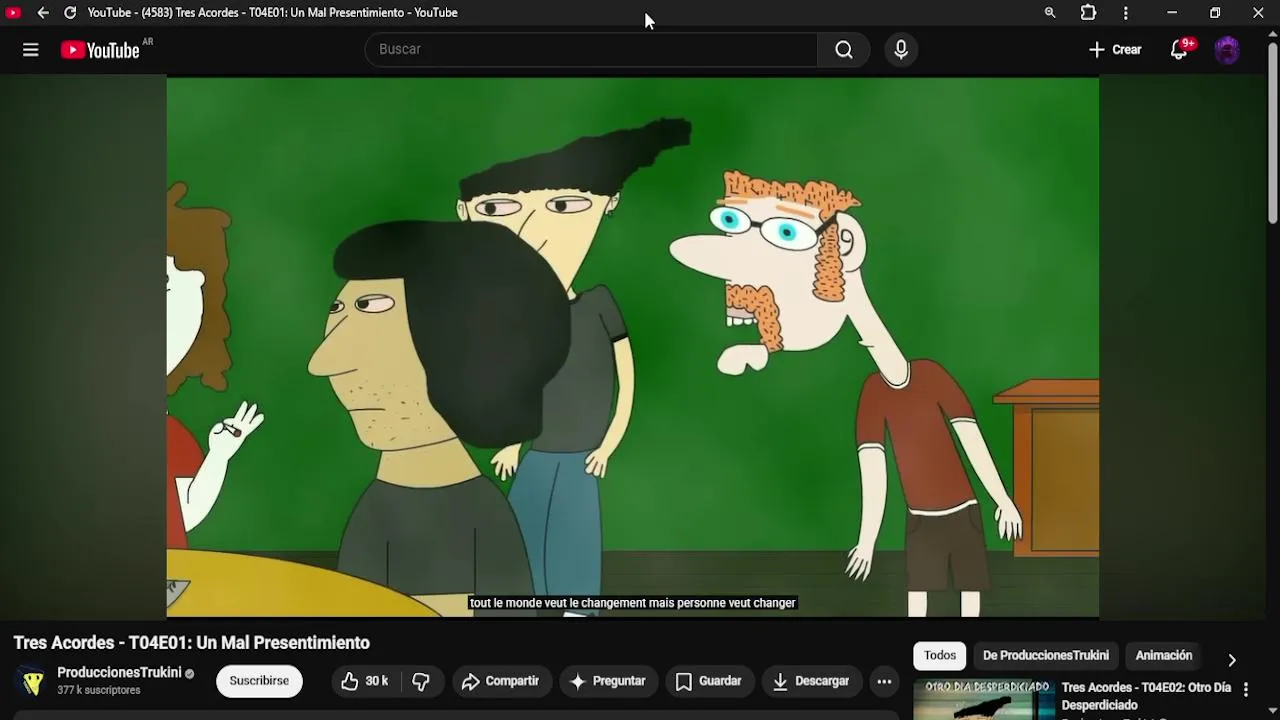1280x720 pixels.
Task: Focus the Buscar search field
Action: tap(591, 50)
